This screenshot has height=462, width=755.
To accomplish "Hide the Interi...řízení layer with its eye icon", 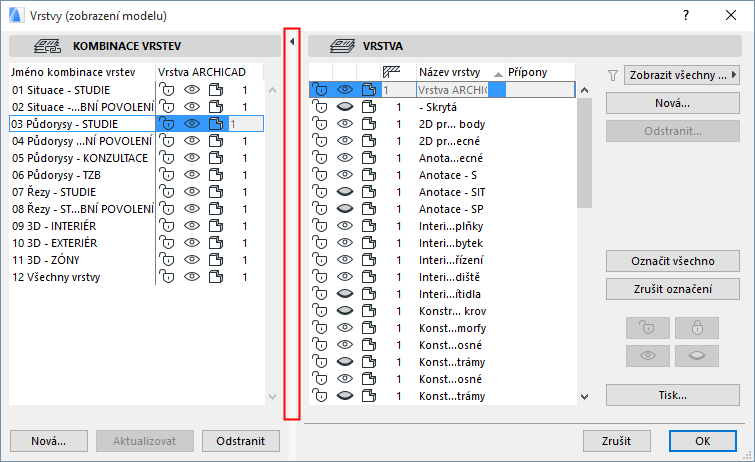I will [x=345, y=260].
